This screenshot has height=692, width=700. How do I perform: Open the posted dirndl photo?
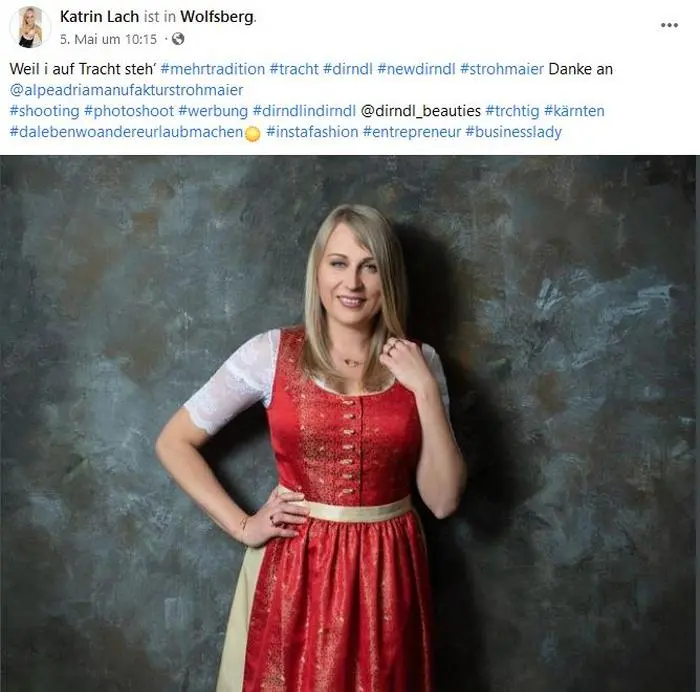[348, 423]
